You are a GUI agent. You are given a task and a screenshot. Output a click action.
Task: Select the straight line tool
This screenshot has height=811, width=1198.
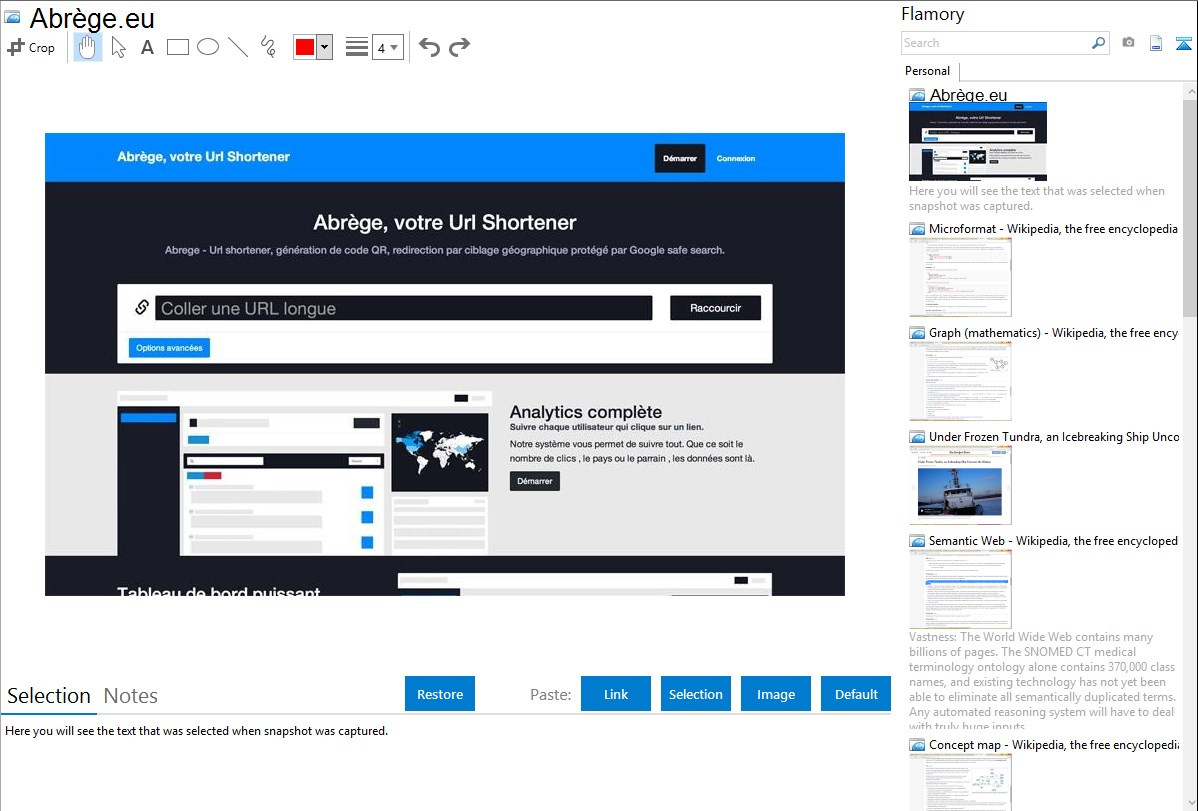(x=238, y=47)
